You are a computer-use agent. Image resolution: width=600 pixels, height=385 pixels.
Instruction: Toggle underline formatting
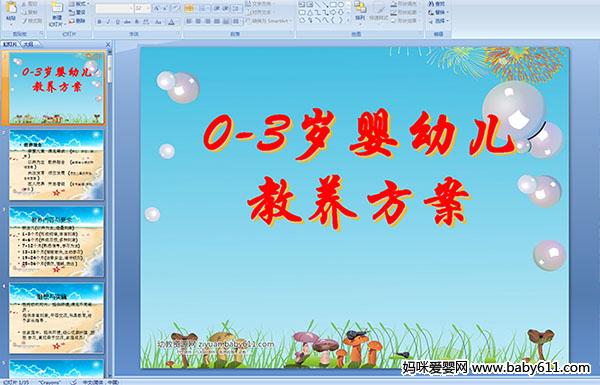[117, 22]
